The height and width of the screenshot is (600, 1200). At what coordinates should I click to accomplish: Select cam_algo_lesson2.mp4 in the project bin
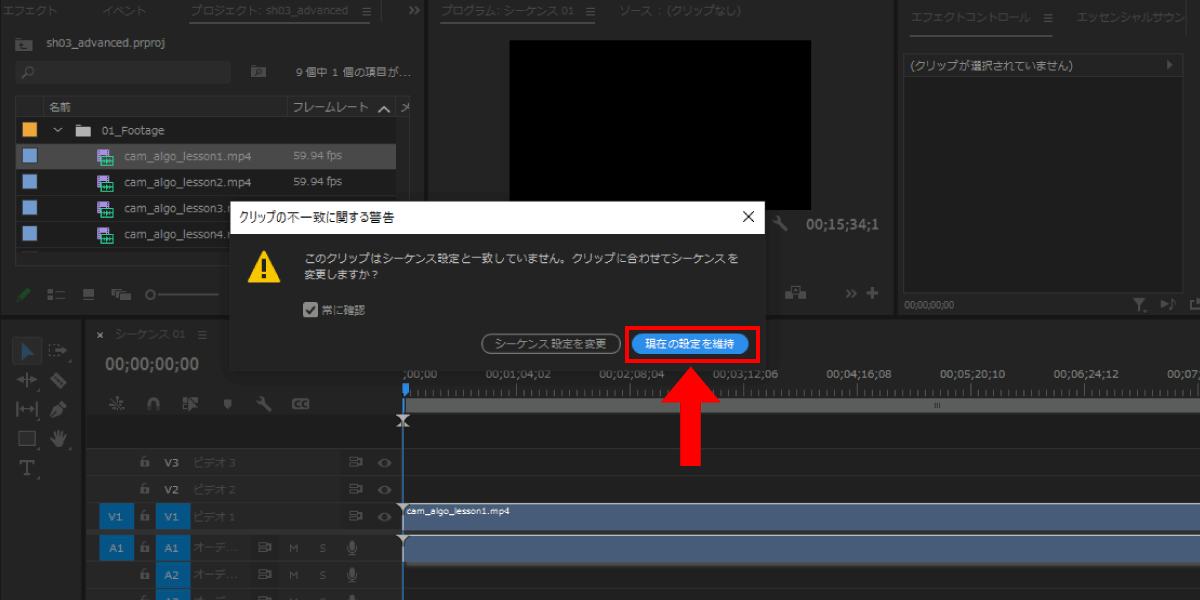pyautogui.click(x=188, y=182)
